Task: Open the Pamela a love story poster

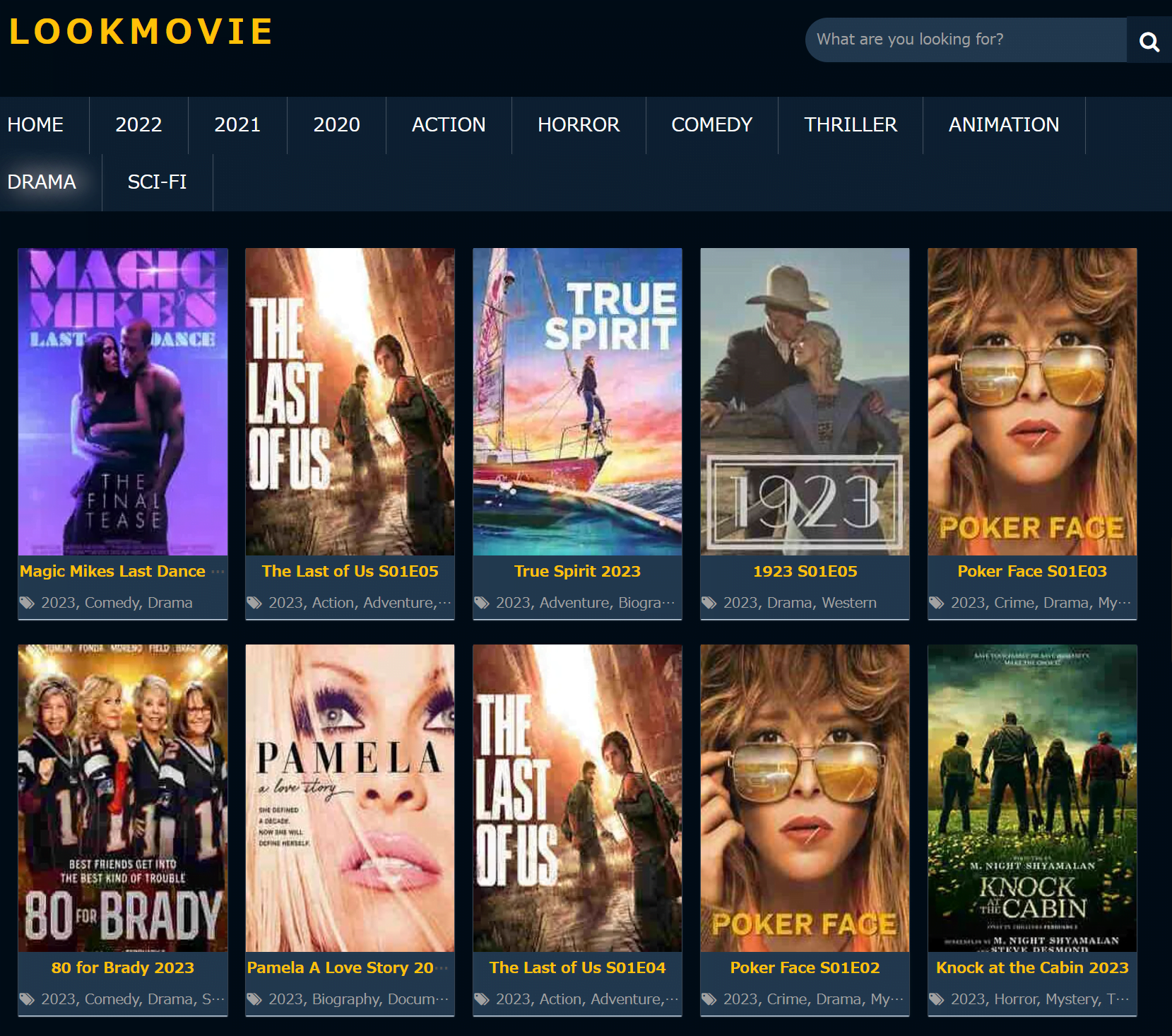Action: pyautogui.click(x=350, y=798)
